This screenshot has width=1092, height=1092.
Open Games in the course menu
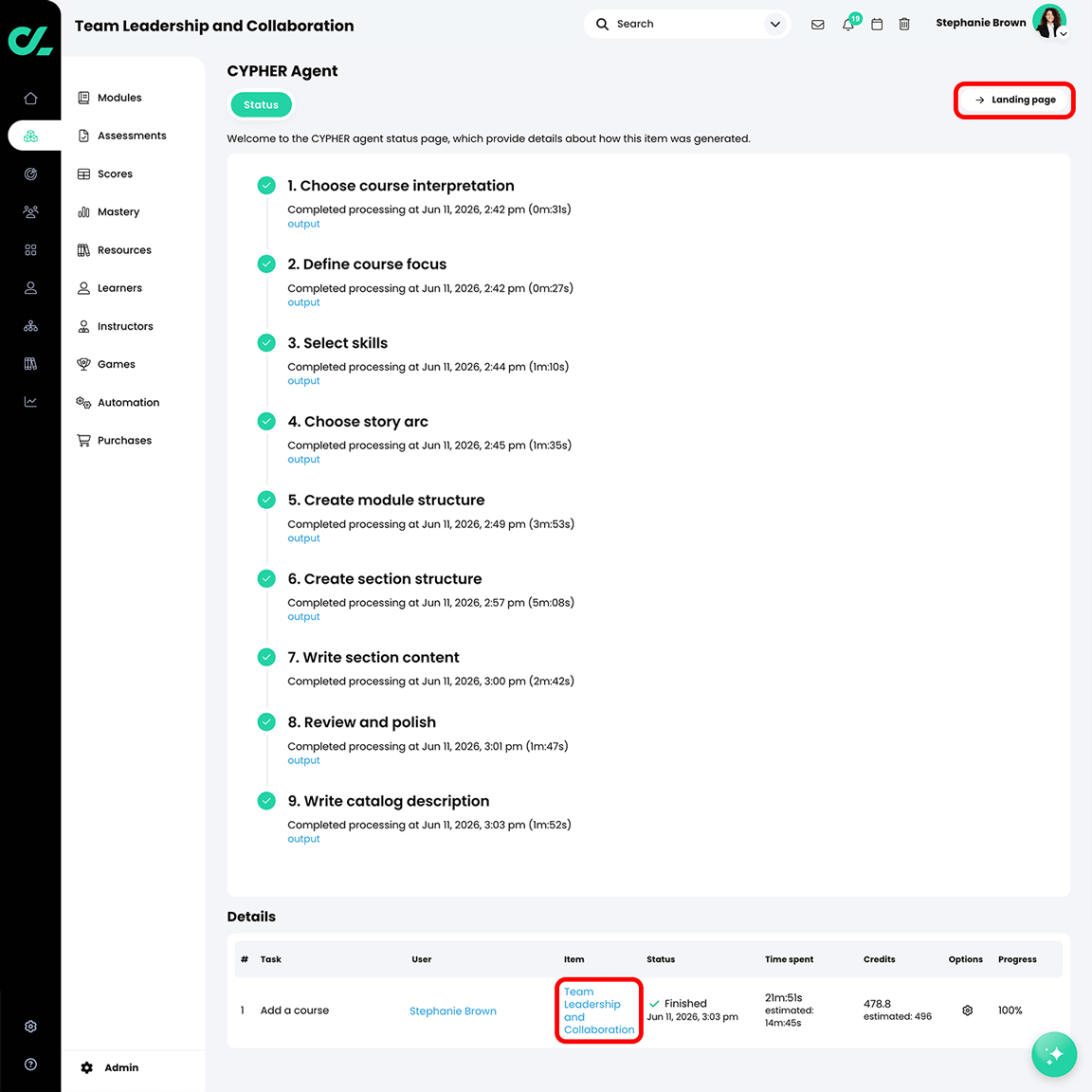[117, 364]
